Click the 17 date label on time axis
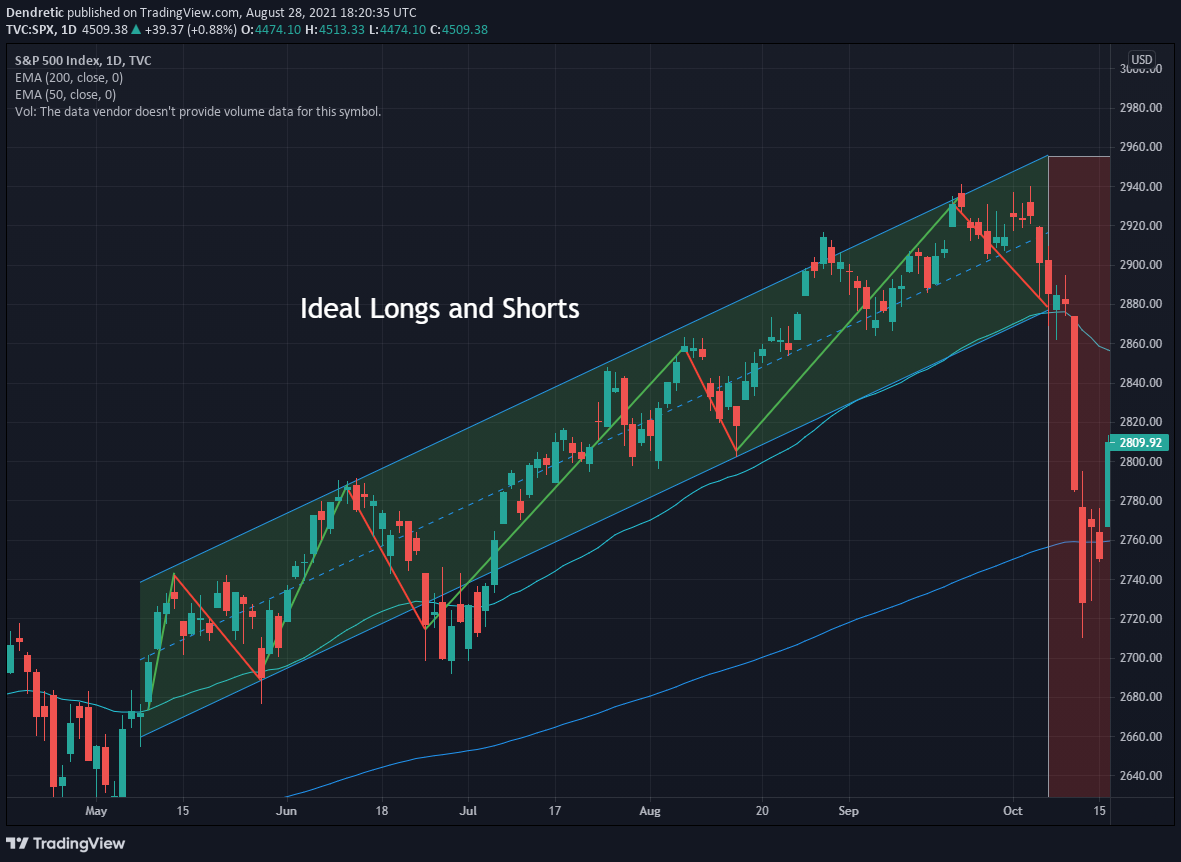 [554, 812]
